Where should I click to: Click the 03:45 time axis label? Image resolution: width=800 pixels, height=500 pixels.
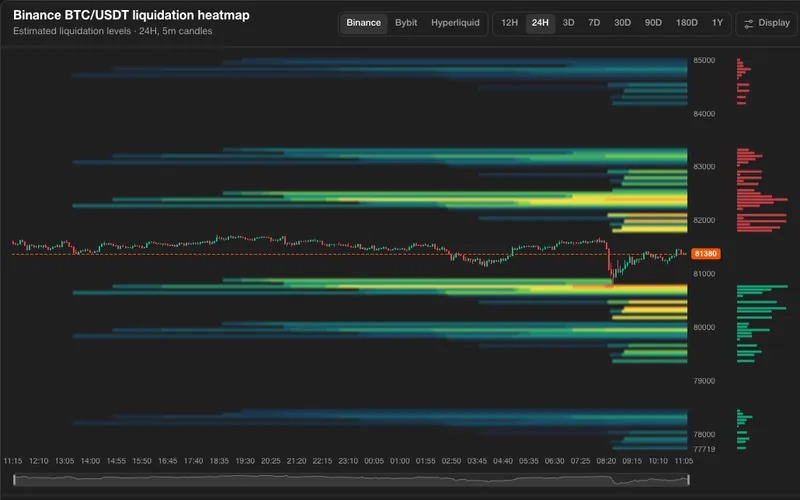[x=477, y=461]
